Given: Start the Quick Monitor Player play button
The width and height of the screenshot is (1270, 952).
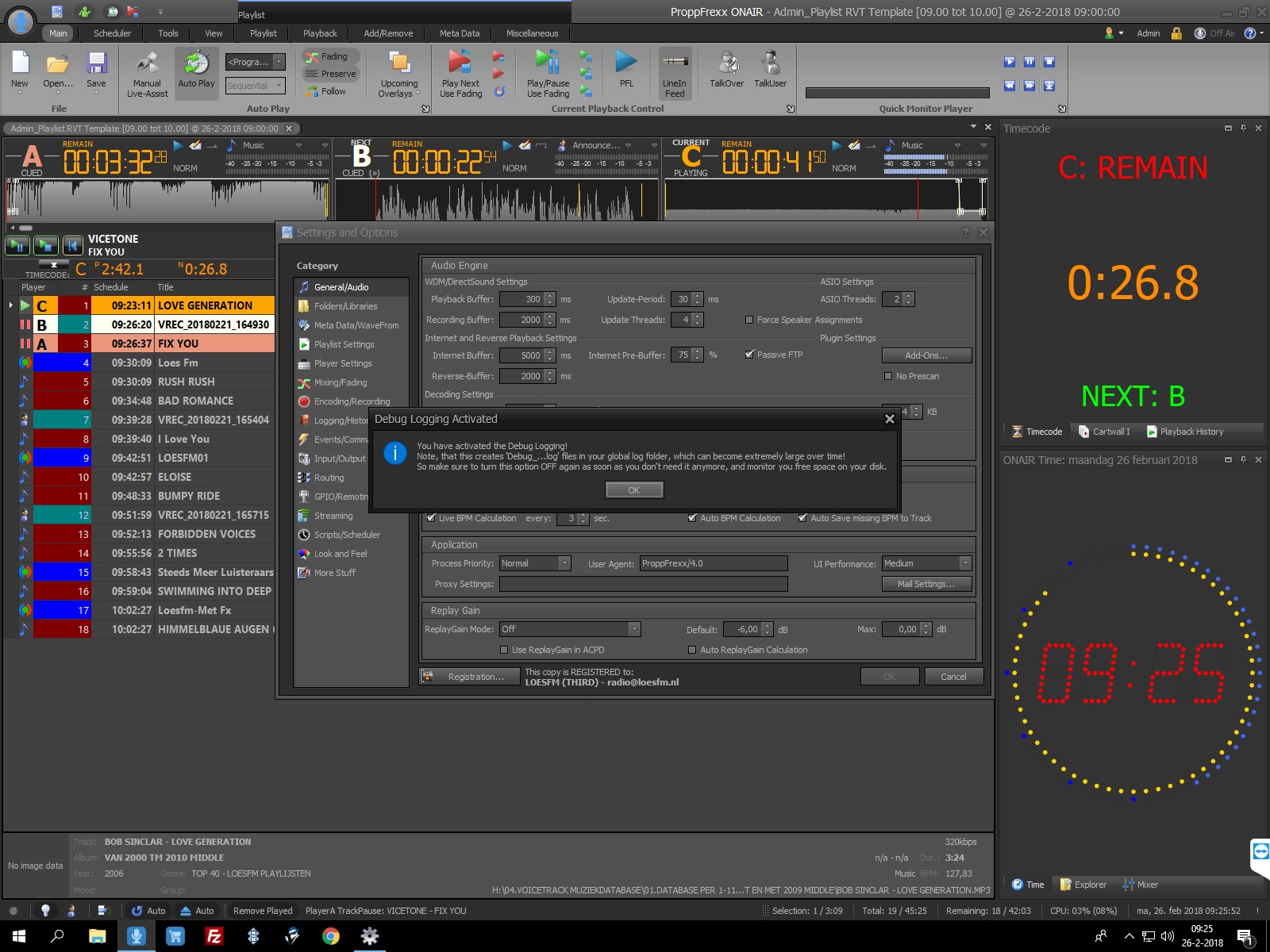Looking at the screenshot, I should (1010, 62).
